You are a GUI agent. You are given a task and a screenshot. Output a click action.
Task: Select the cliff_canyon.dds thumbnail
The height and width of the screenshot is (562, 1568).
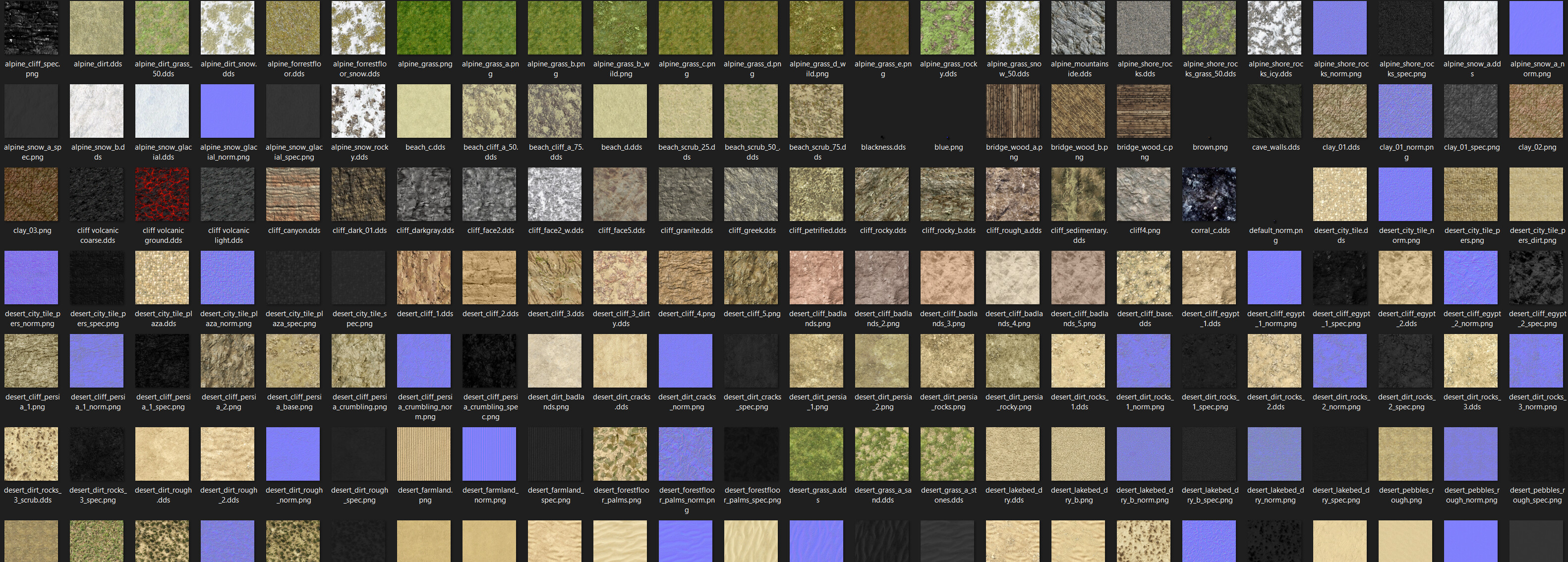[x=293, y=195]
